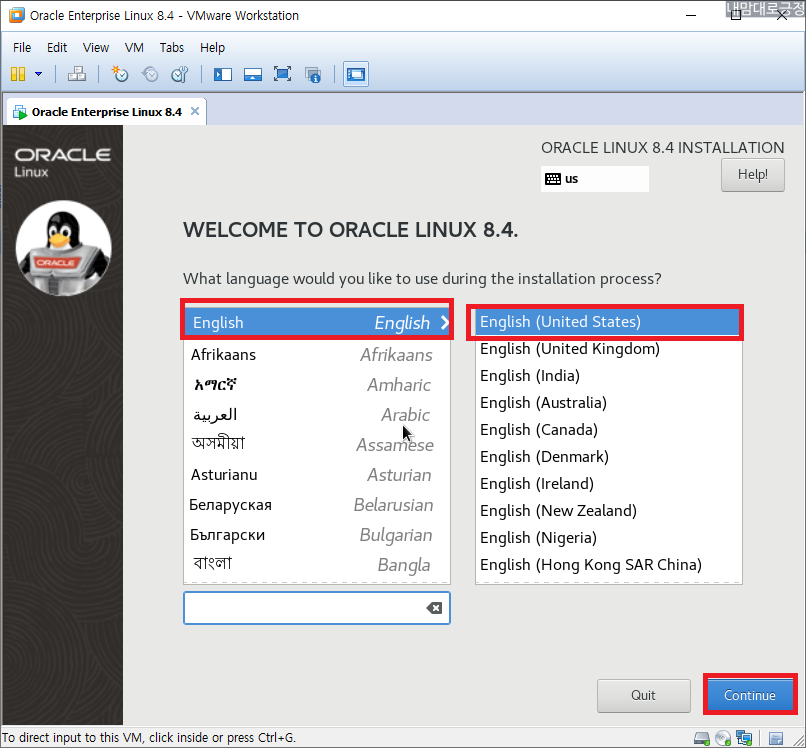The height and width of the screenshot is (748, 806).
Task: Minimize the VMware Workstation window
Action: (691, 15)
